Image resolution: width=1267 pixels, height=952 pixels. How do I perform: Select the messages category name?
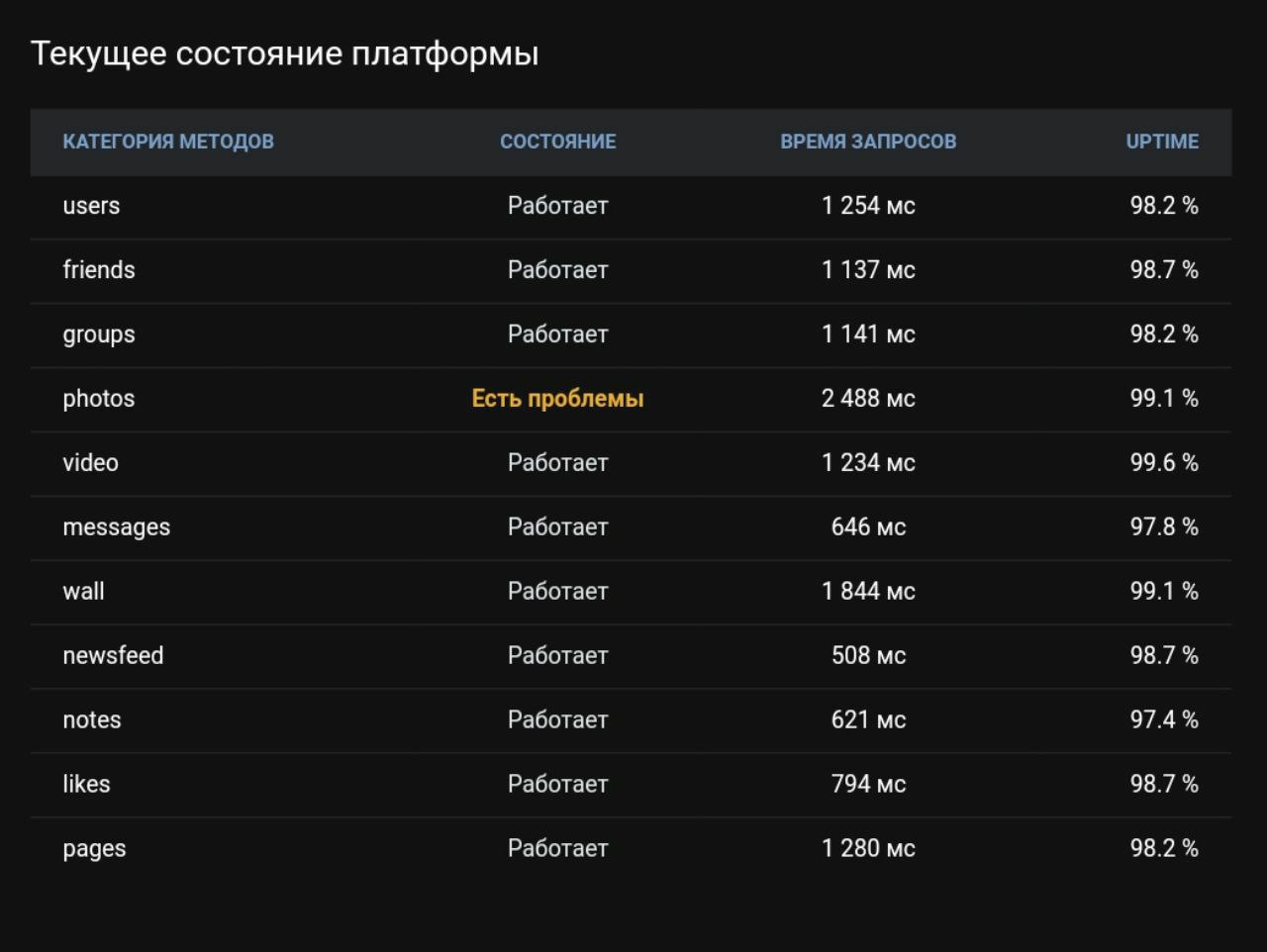click(x=117, y=527)
